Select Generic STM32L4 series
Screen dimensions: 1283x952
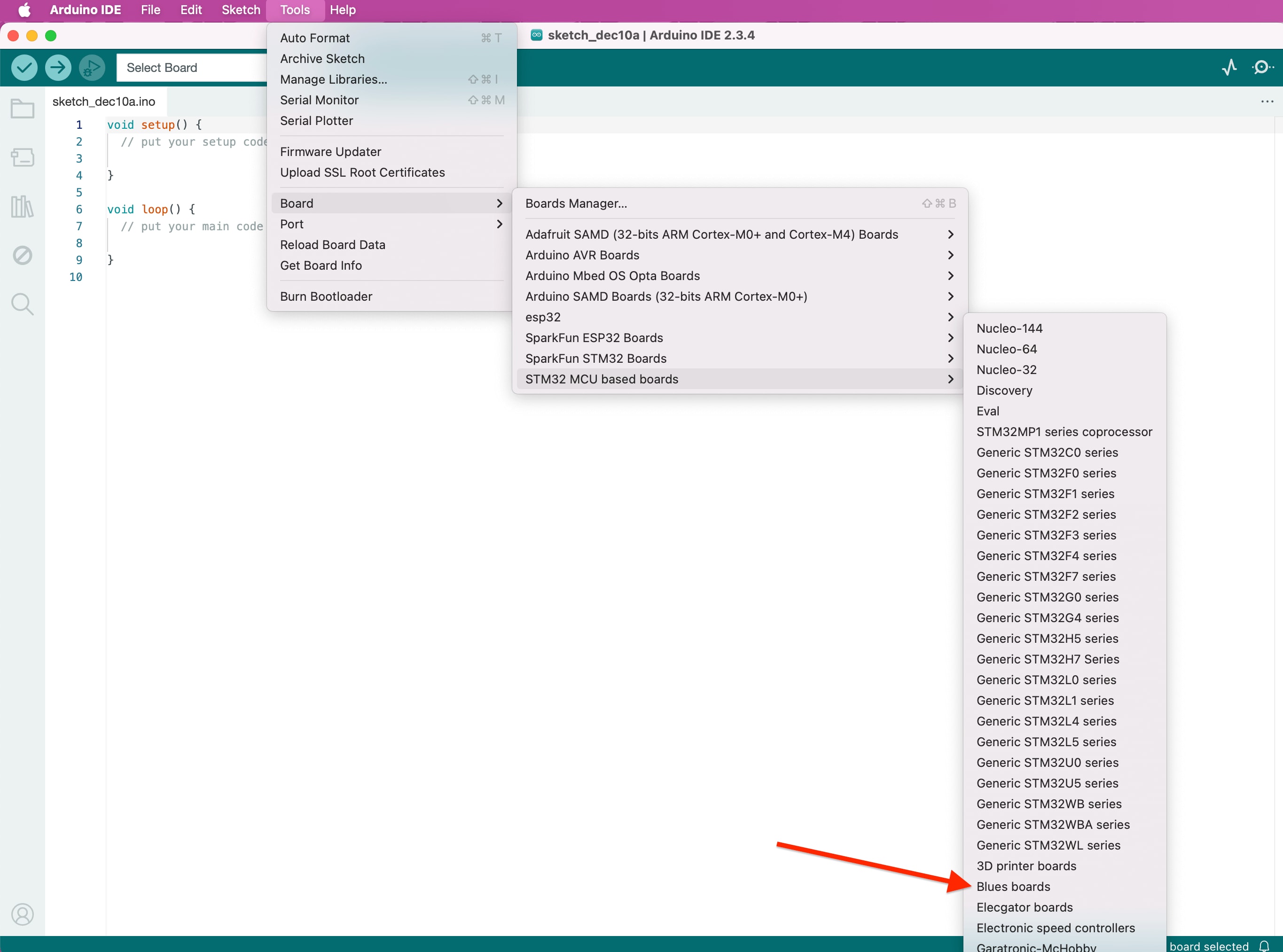tap(1064, 721)
